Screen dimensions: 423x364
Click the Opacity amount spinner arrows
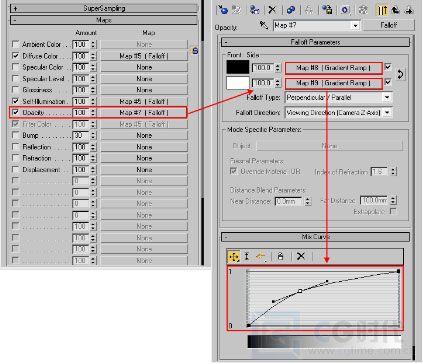(93, 113)
